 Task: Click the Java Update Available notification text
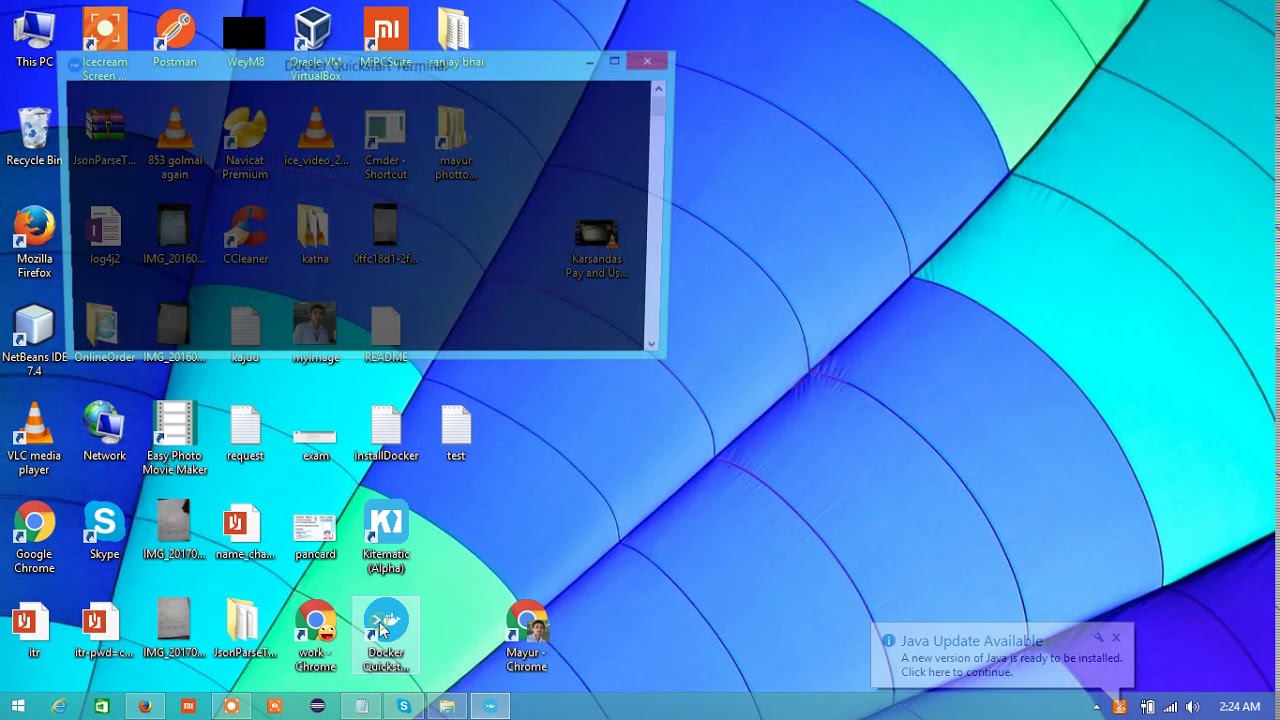pos(972,641)
